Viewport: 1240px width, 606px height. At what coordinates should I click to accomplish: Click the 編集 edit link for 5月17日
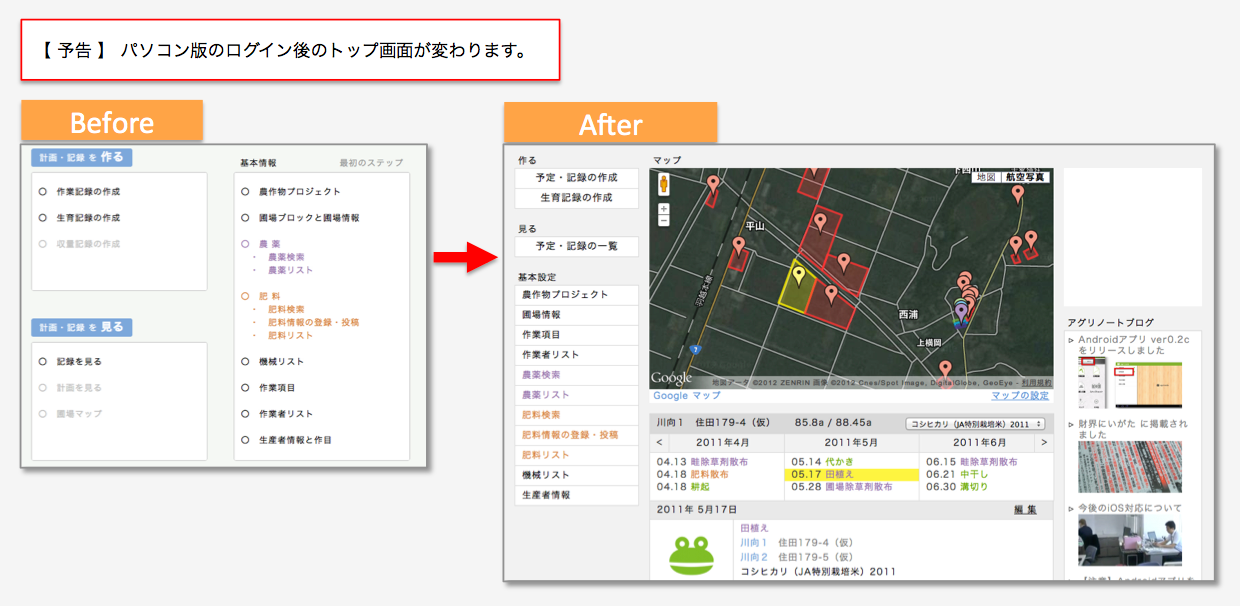1025,510
